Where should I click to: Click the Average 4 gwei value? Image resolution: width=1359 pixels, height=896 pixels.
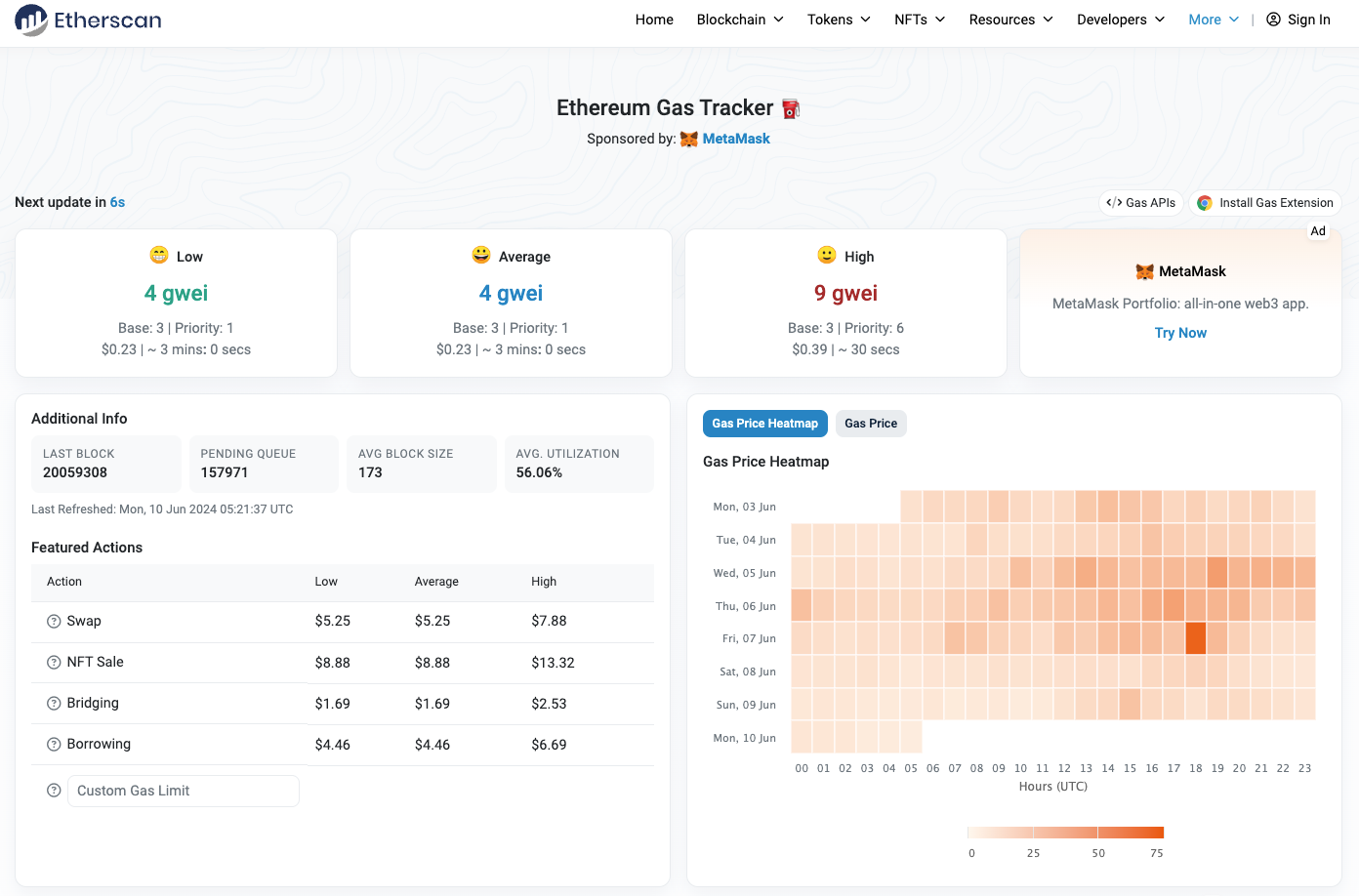(511, 294)
